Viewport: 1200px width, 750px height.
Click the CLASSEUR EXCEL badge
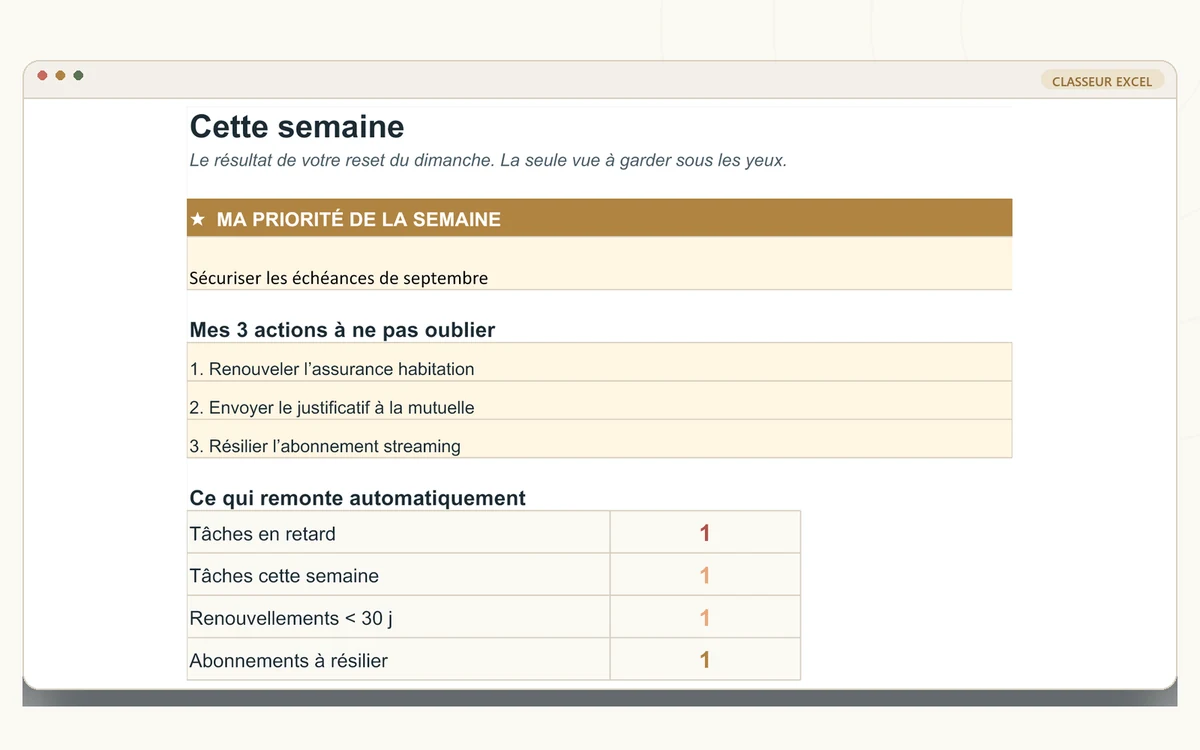pyautogui.click(x=1102, y=81)
